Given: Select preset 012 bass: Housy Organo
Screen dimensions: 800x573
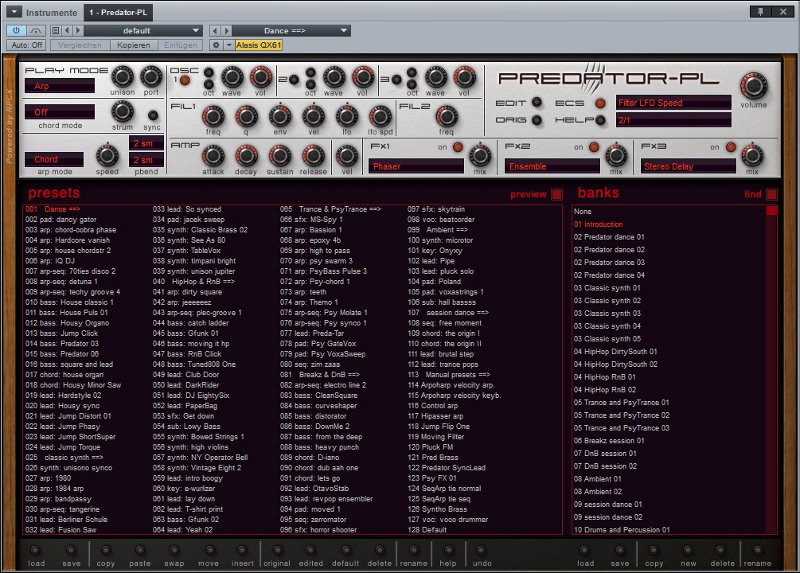Looking at the screenshot, I should (x=67, y=323).
